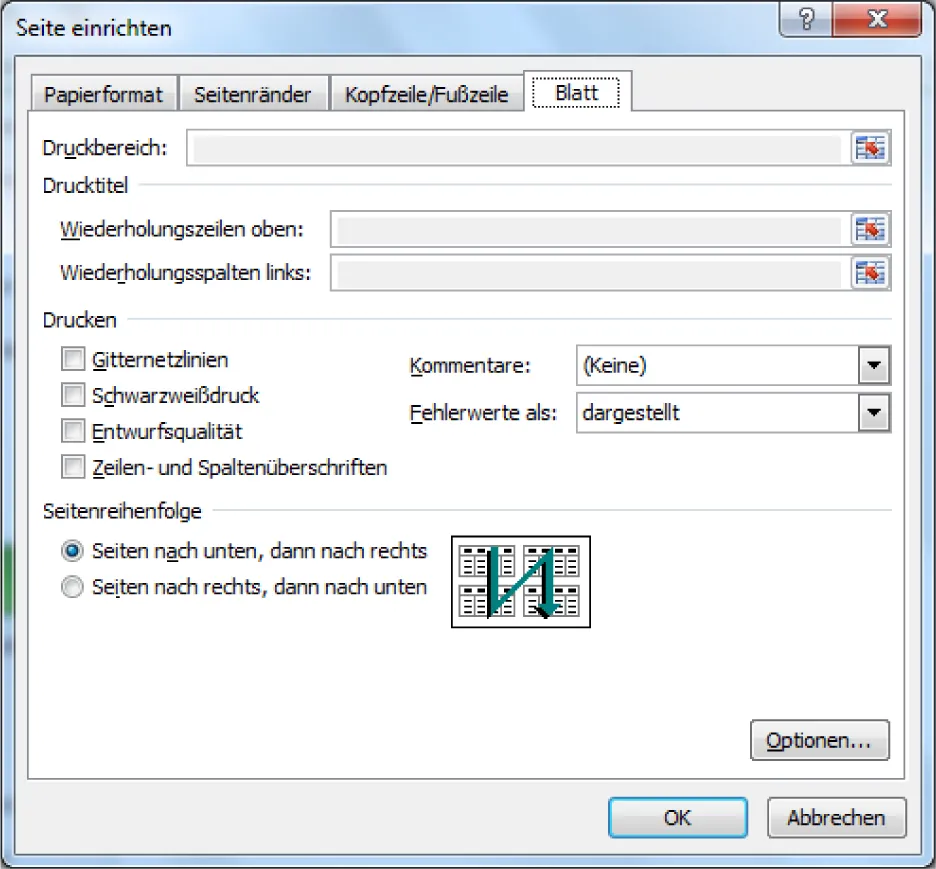The width and height of the screenshot is (936, 869).
Task: Open the Seitenränder tab
Action: [x=252, y=95]
